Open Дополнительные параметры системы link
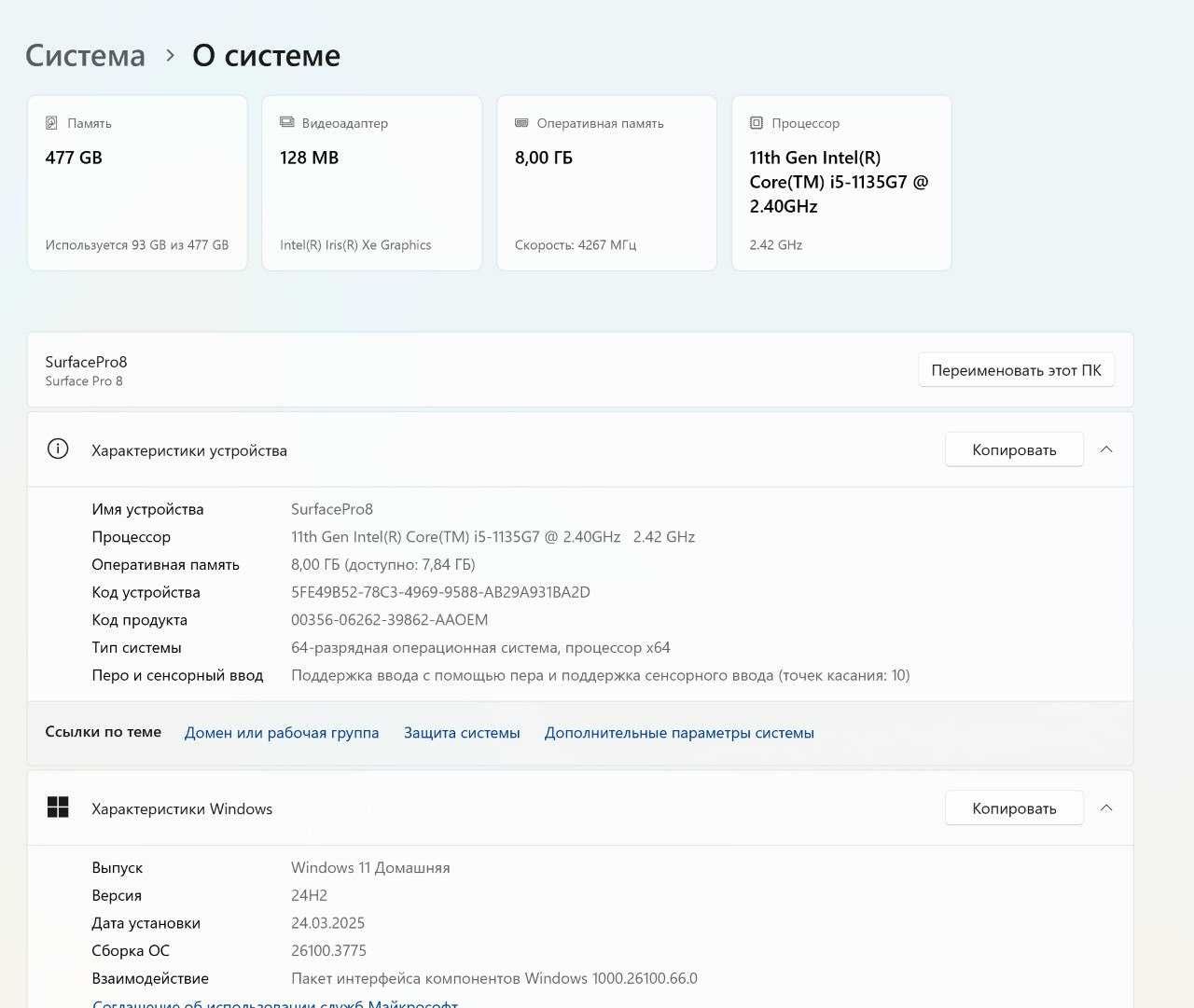This screenshot has width=1194, height=1008. click(x=679, y=733)
